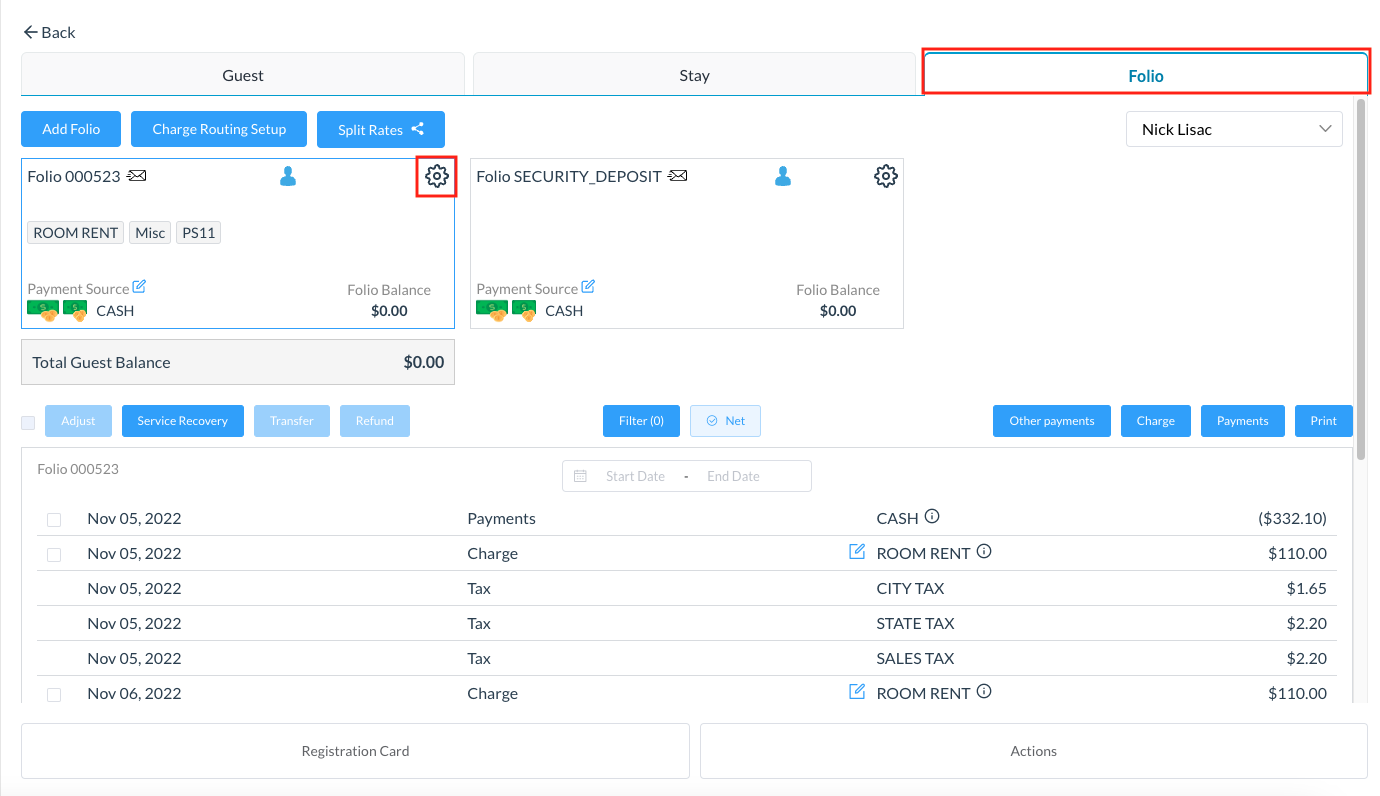Edit Payment Source on Folio 000523
The height and width of the screenshot is (796, 1380).
click(x=139, y=287)
